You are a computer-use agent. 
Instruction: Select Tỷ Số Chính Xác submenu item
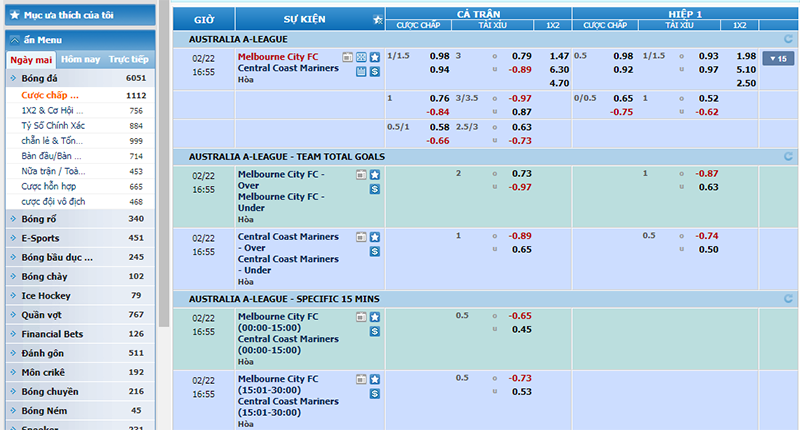pos(80,125)
